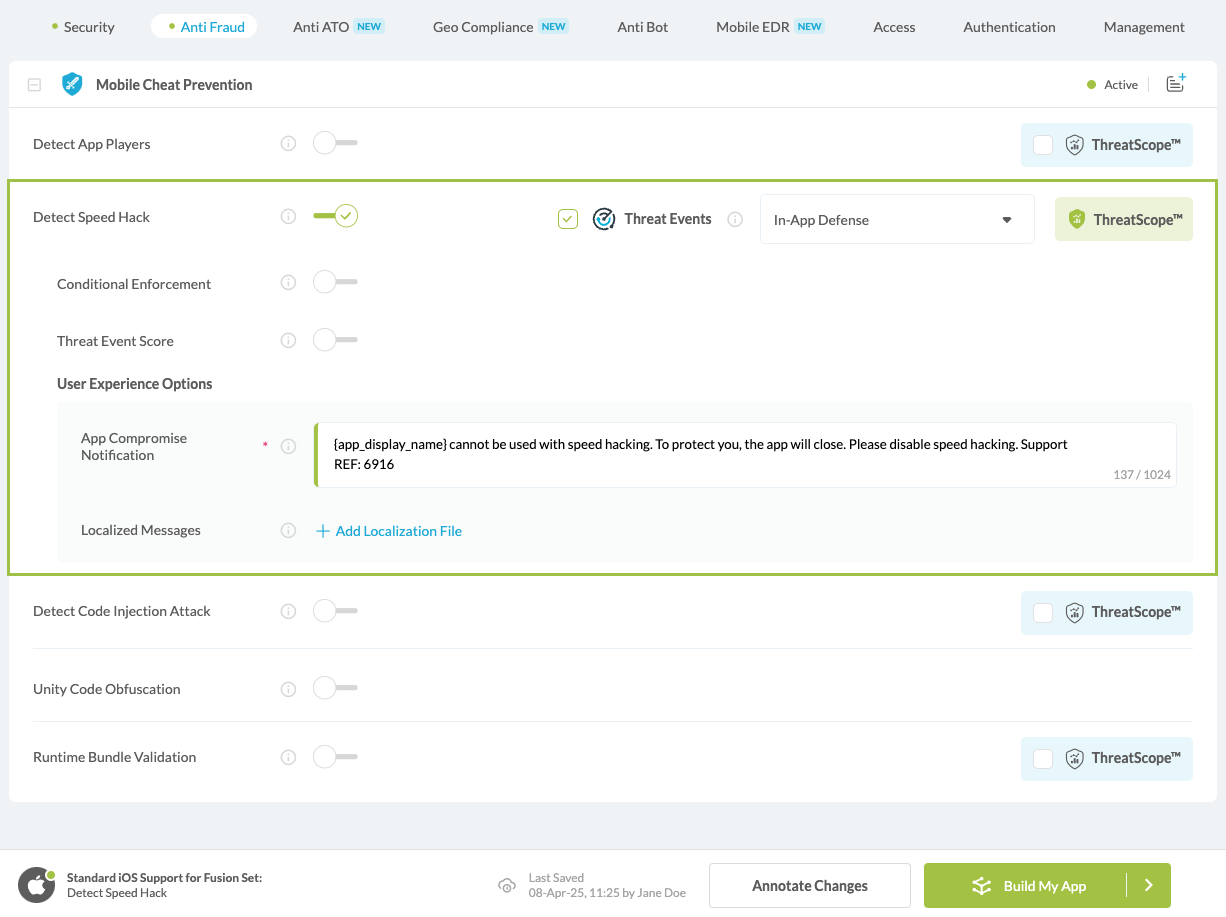1226x917 pixels.
Task: Click the Apple iOS platform icon
Action: click(x=36, y=885)
